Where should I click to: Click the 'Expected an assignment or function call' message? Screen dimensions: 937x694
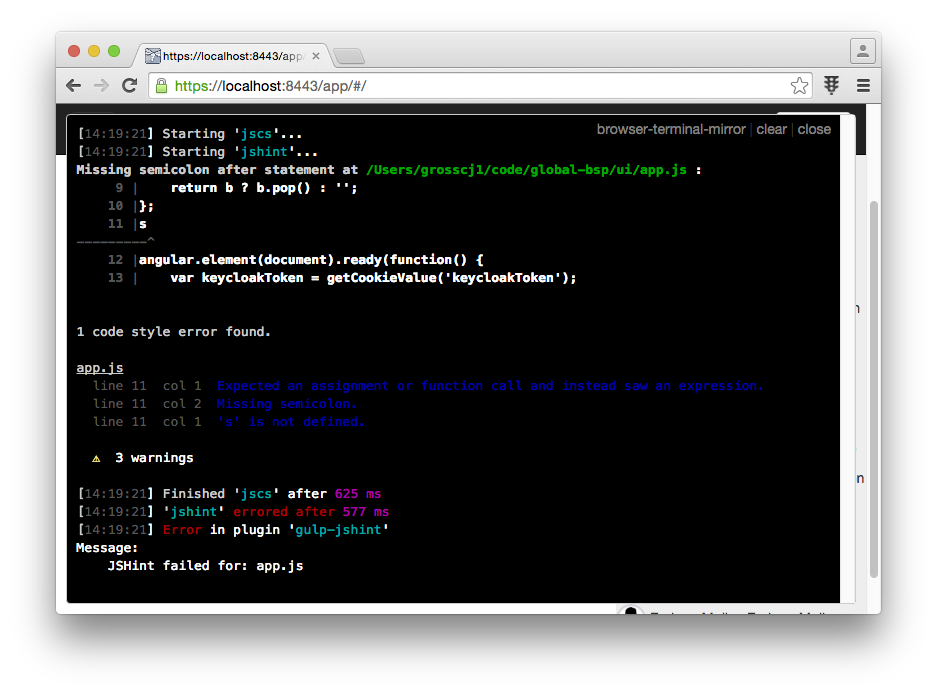point(490,386)
